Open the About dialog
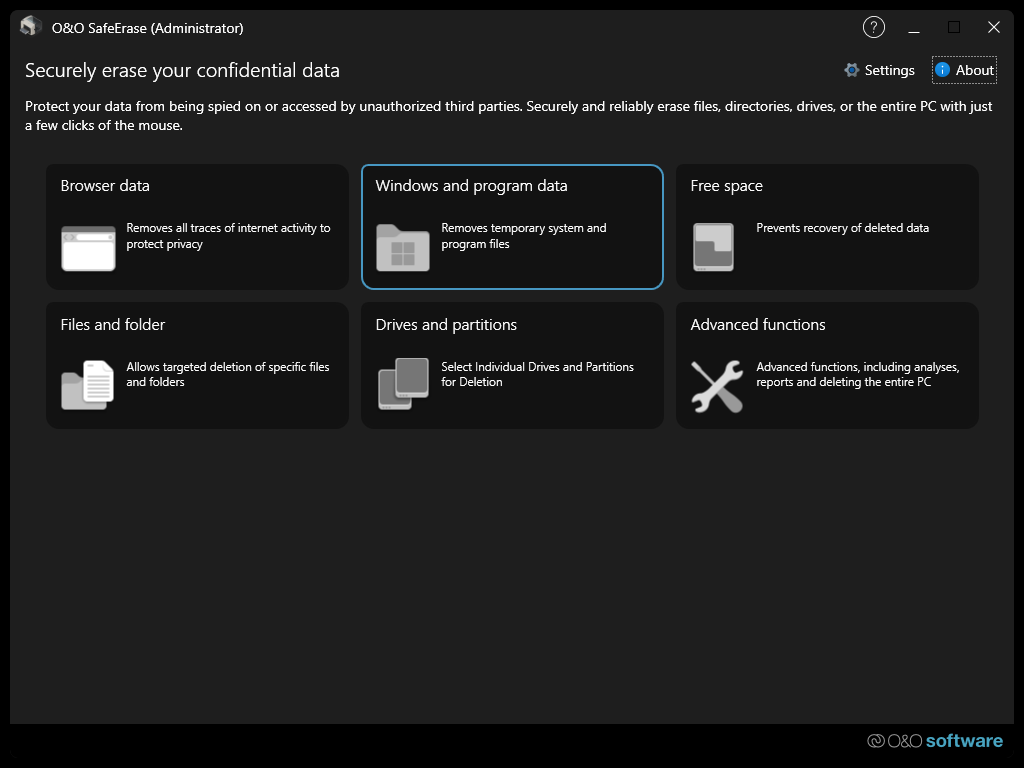 click(x=965, y=70)
